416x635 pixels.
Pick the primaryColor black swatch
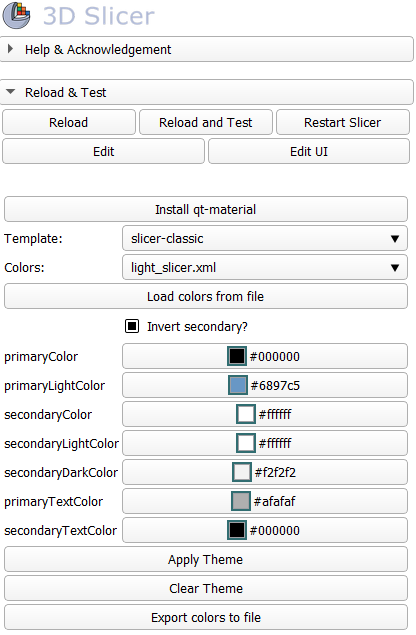tap(237, 356)
